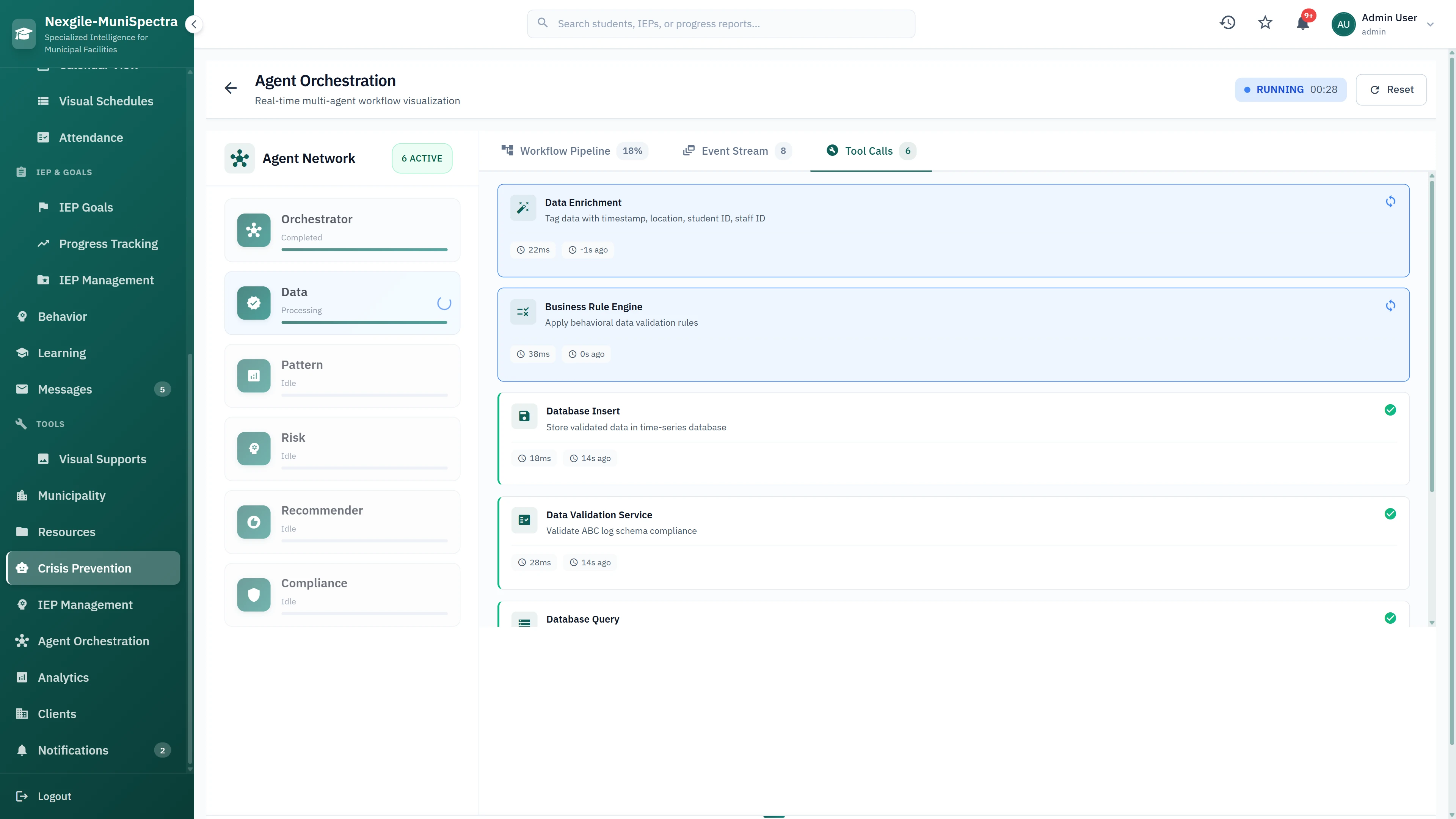The width and height of the screenshot is (1456, 819).
Task: Click the green checkmark on Database Insert
Action: point(1390,410)
